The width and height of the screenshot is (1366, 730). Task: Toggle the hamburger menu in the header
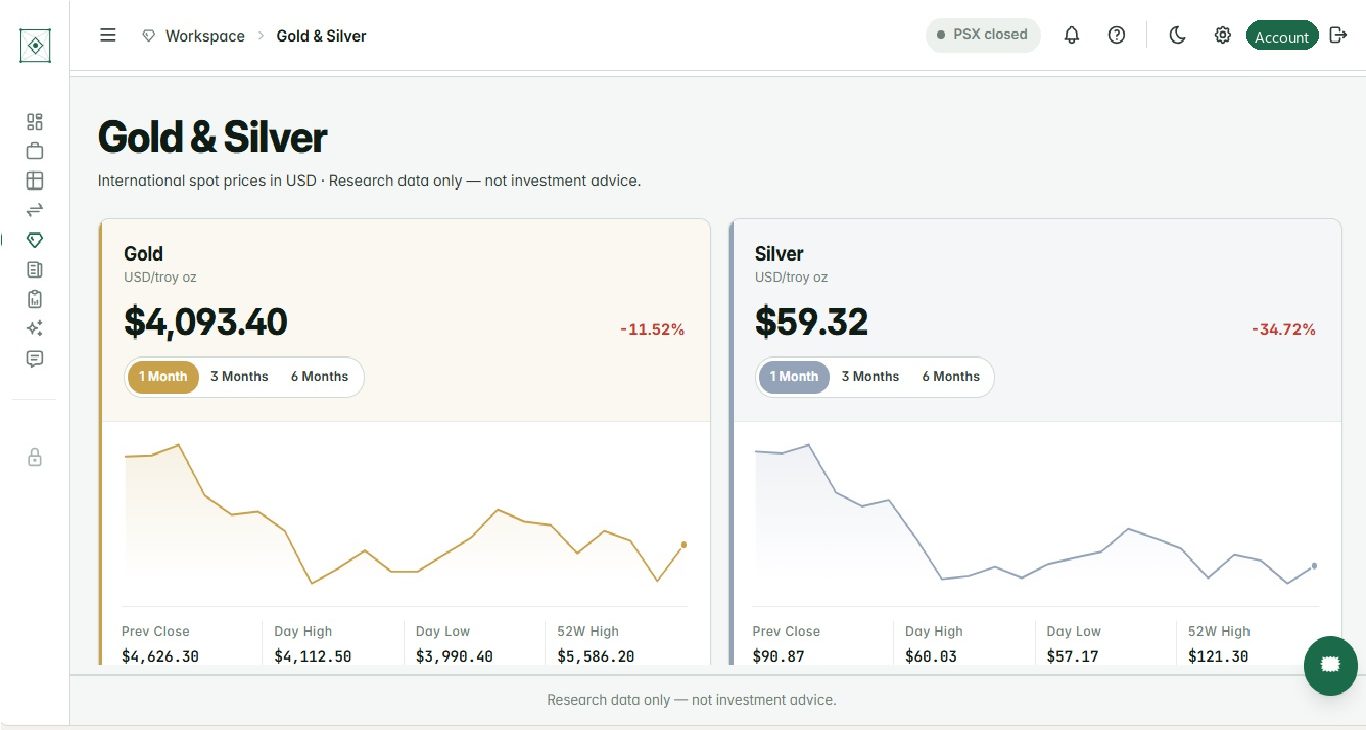point(108,35)
